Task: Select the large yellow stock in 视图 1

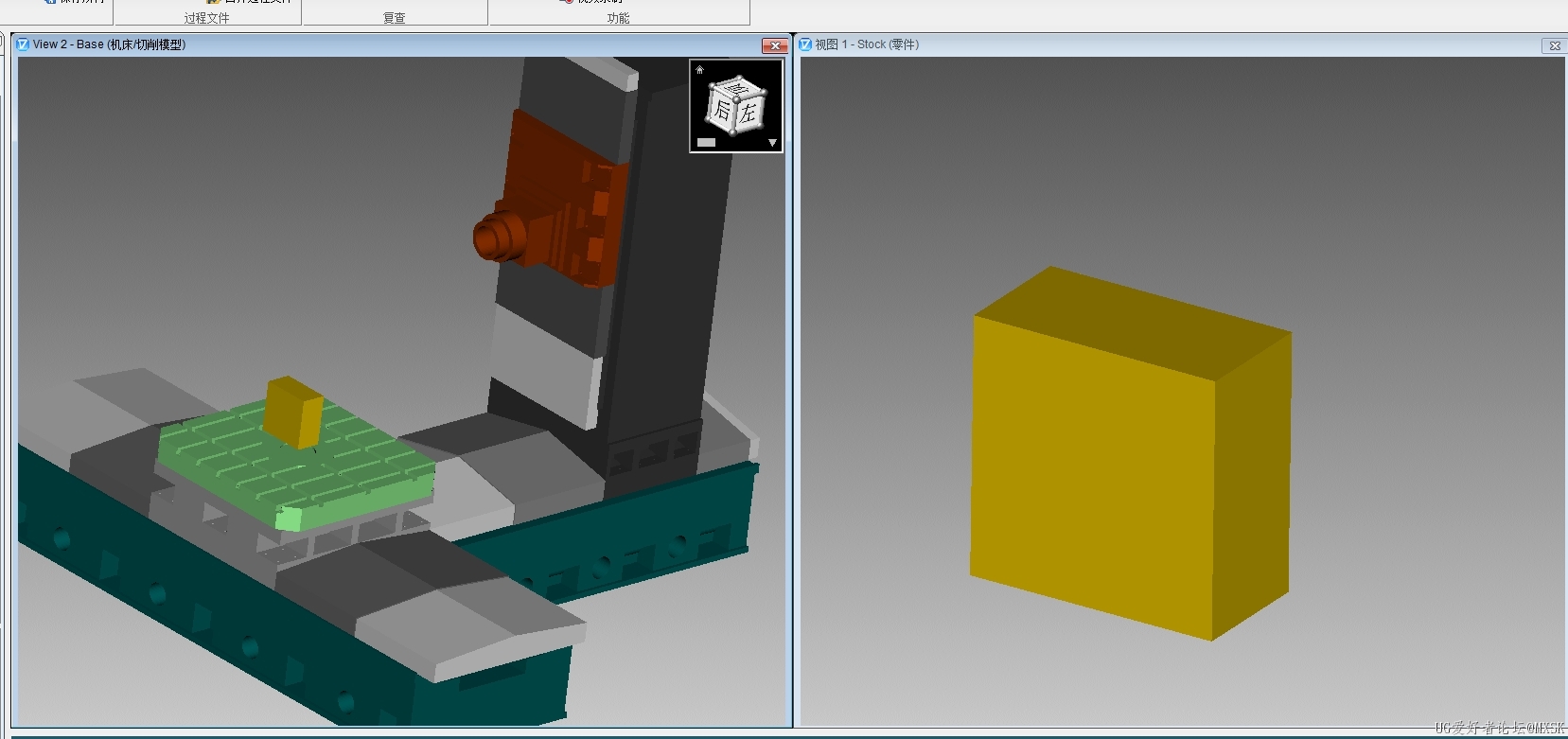Action: pos(1131,454)
